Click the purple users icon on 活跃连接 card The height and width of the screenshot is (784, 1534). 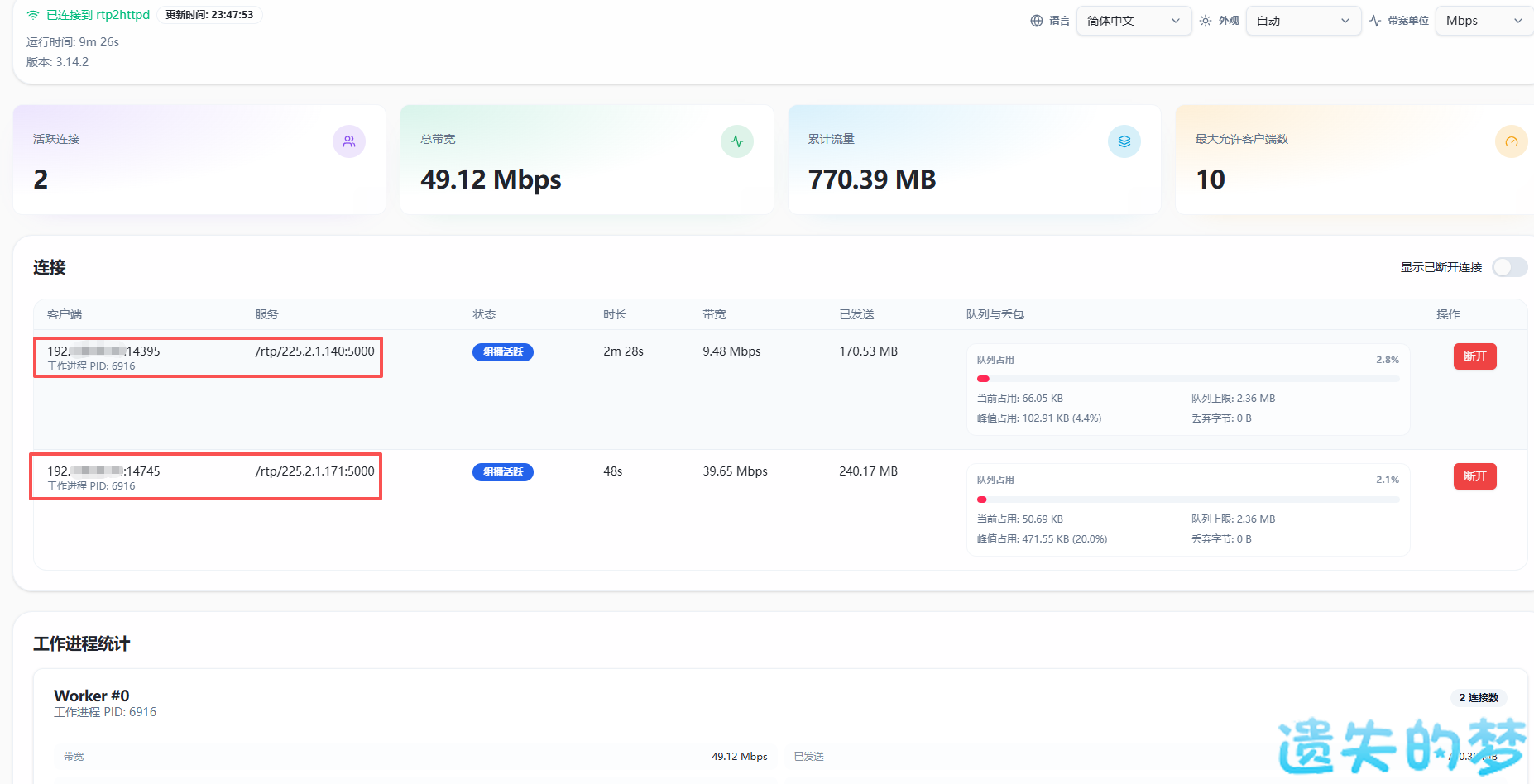pyautogui.click(x=349, y=141)
